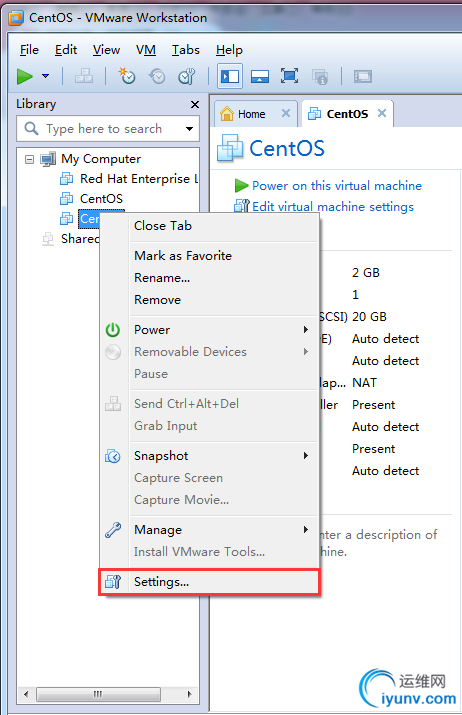Click the Manage wrench icon in context menu

(113, 530)
